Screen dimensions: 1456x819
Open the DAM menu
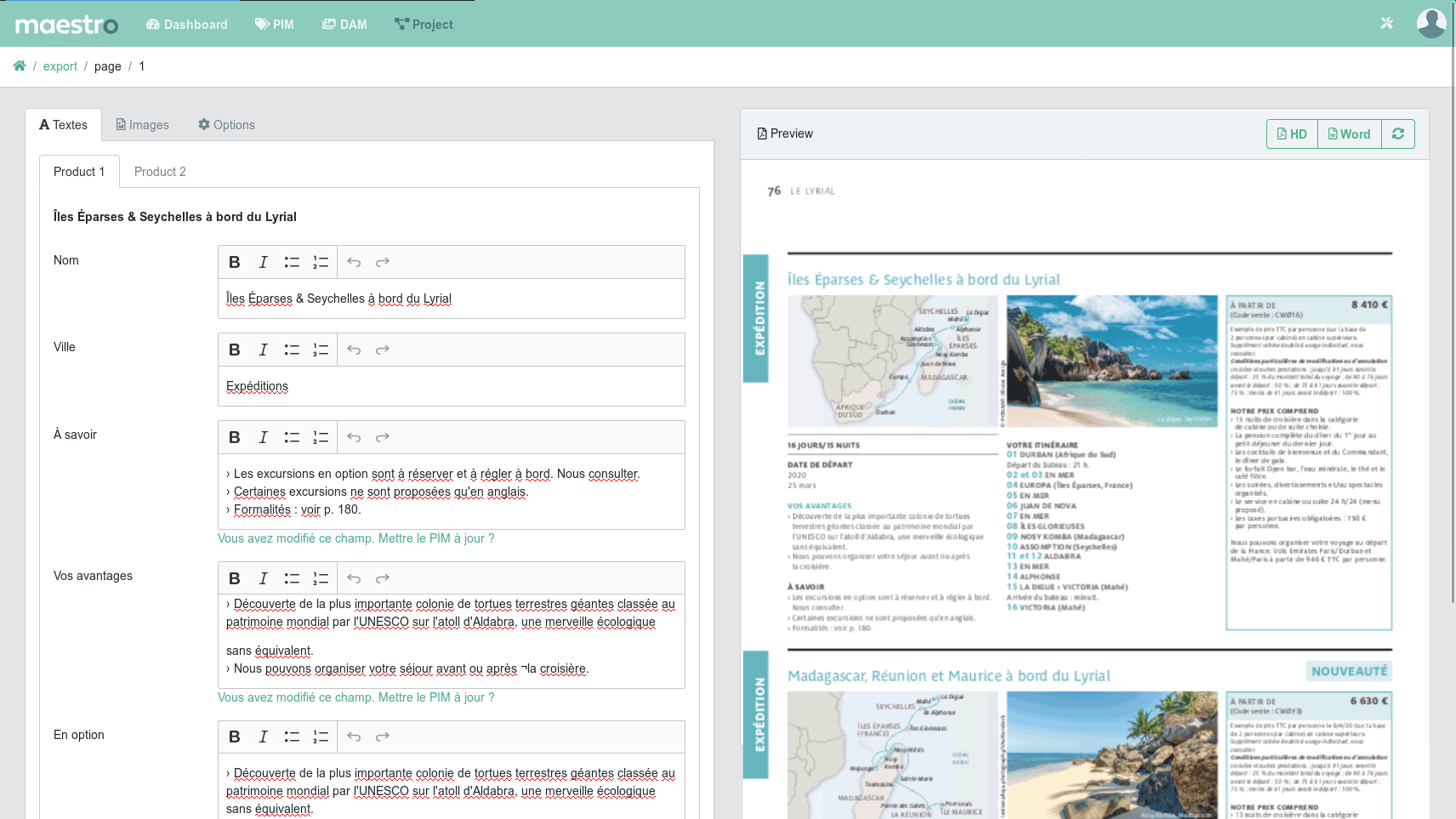coord(344,25)
